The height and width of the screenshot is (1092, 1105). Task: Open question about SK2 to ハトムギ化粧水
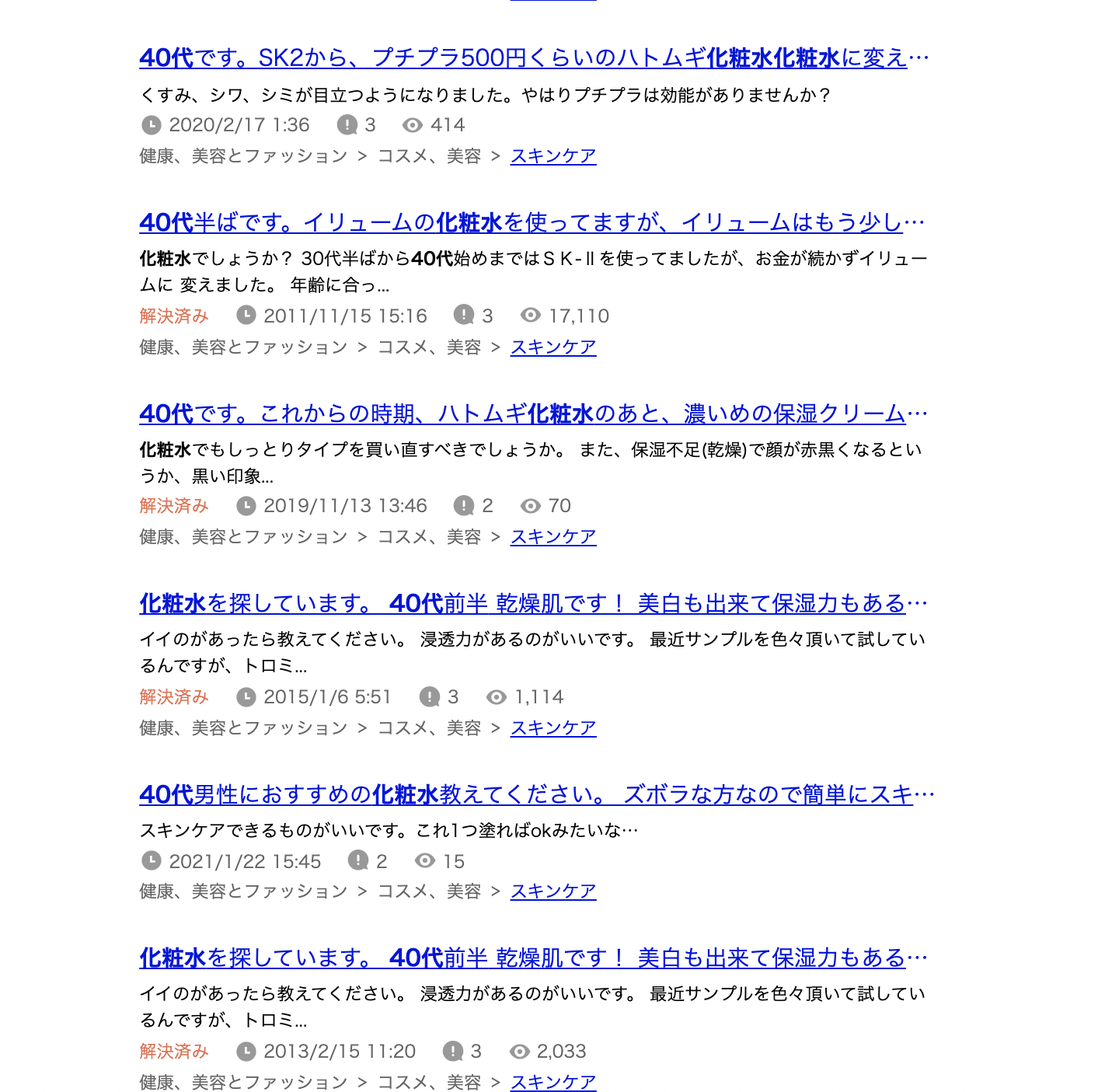click(535, 58)
